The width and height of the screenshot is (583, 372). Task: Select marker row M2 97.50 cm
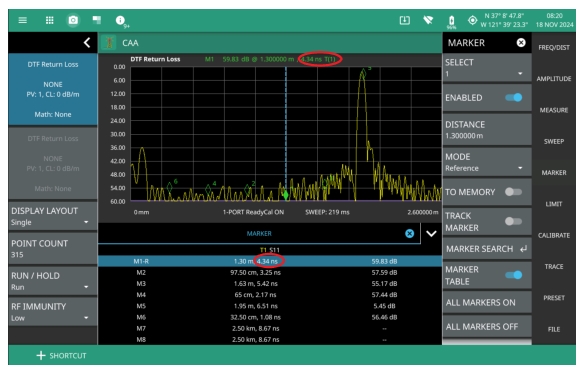pyautogui.click(x=270, y=272)
